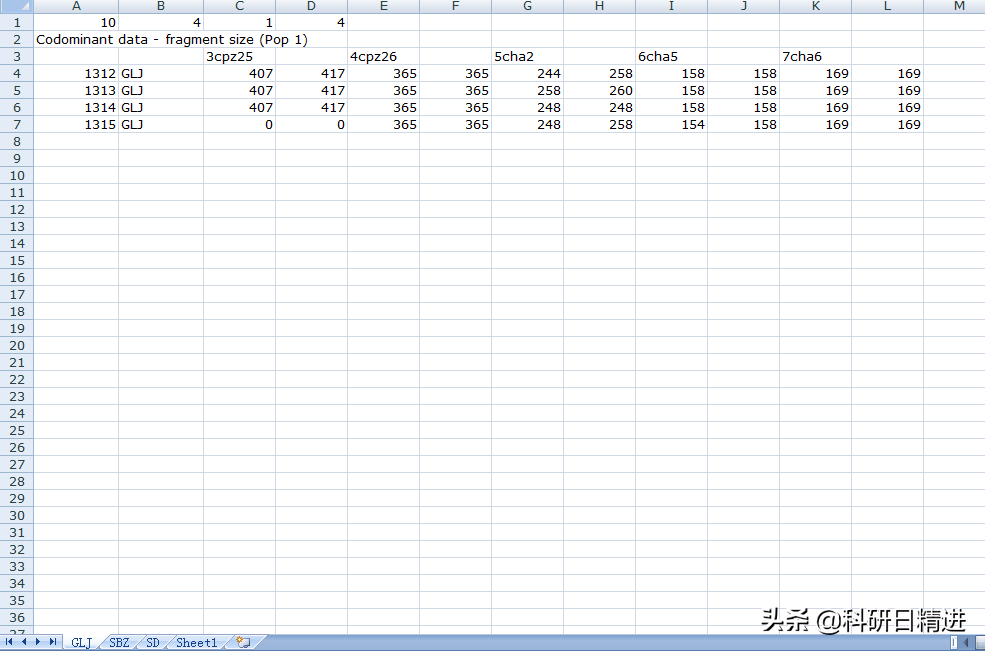Select sample ID cell '1314'
The image size is (985, 652).
coord(76,107)
